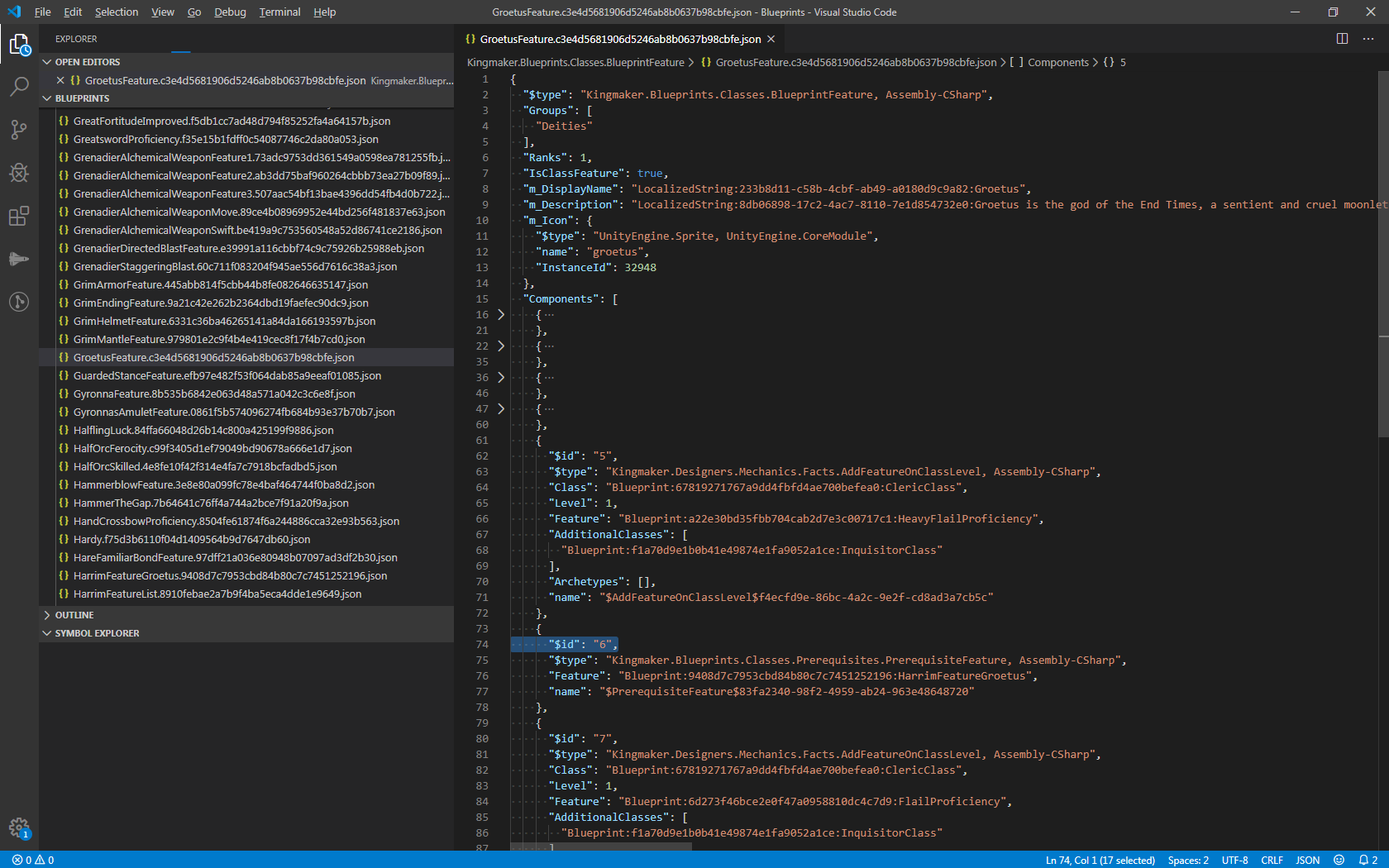Click the breadcrumb segment labeled 5

[1115, 63]
